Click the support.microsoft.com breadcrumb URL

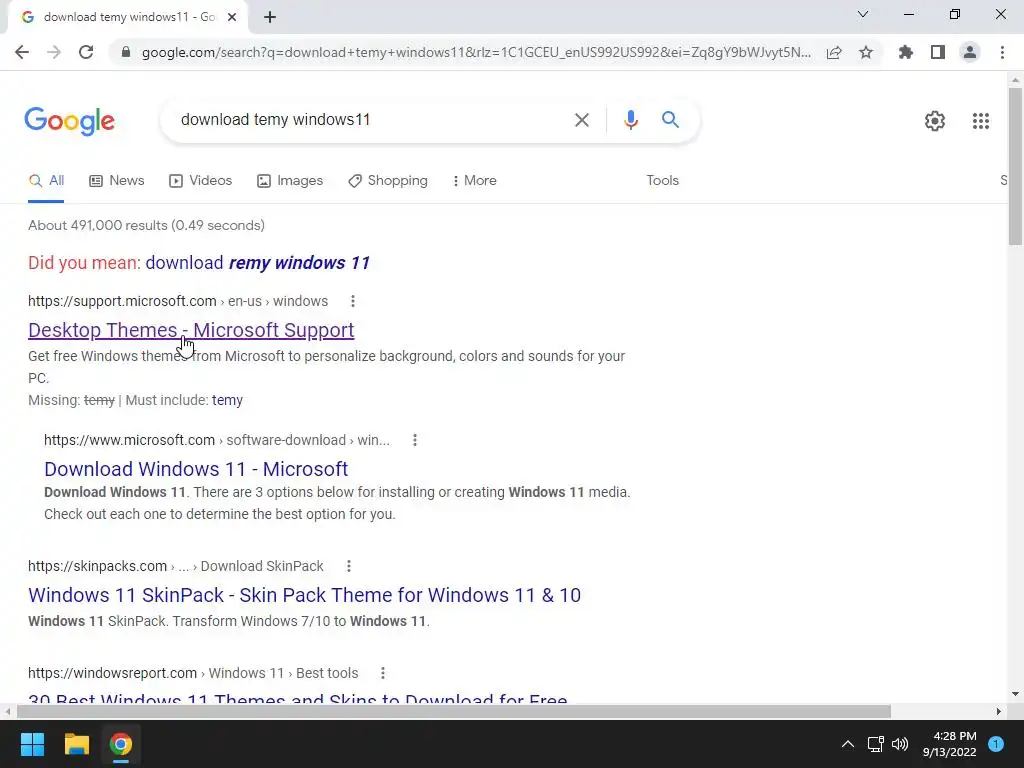tap(178, 302)
